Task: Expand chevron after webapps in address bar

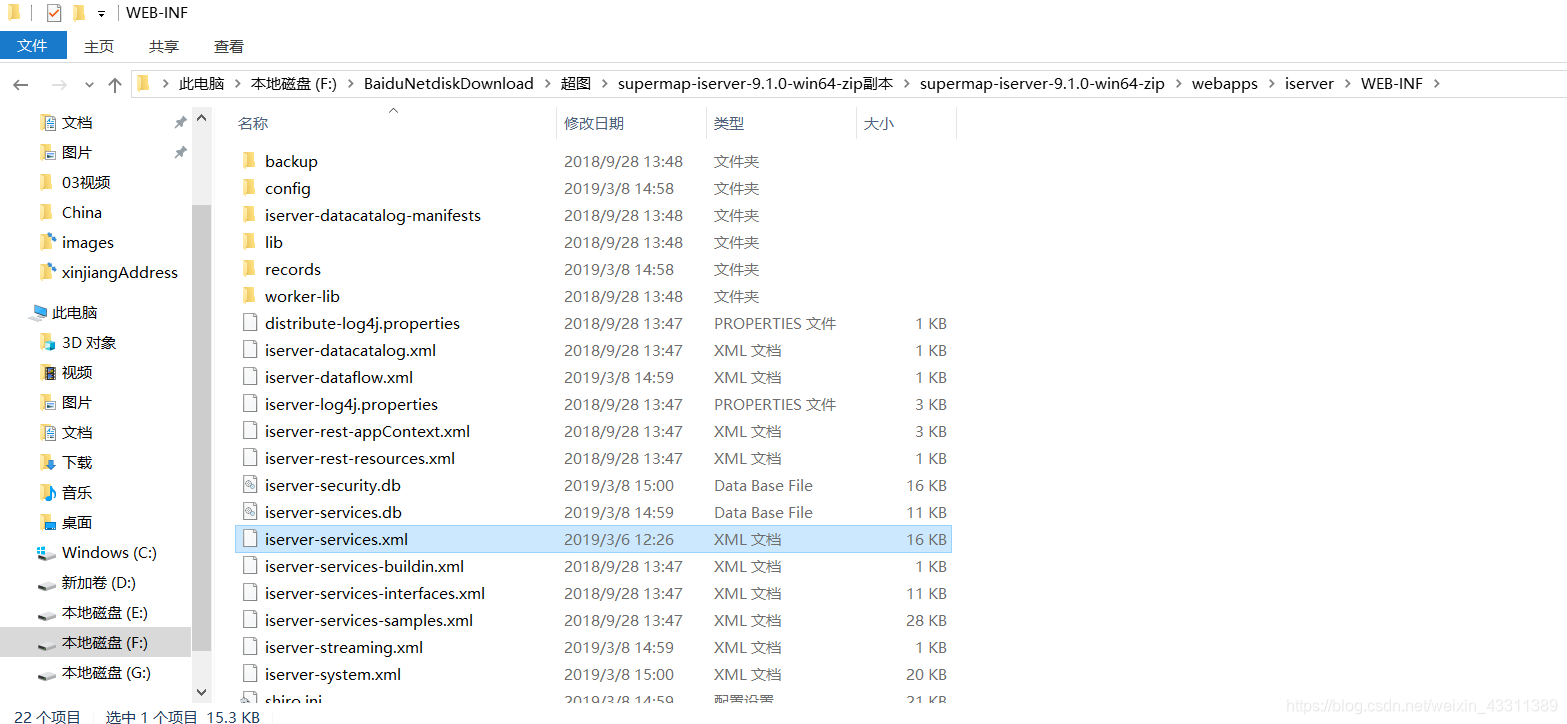Action: (x=1272, y=84)
